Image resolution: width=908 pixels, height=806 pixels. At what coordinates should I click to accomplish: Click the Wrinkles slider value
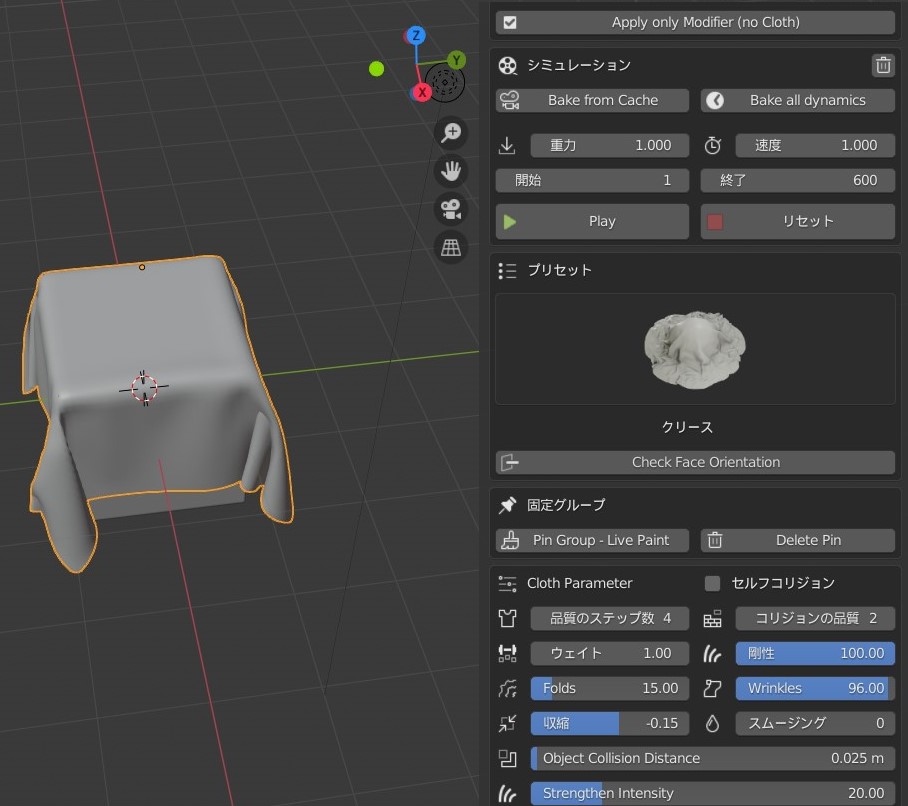812,688
